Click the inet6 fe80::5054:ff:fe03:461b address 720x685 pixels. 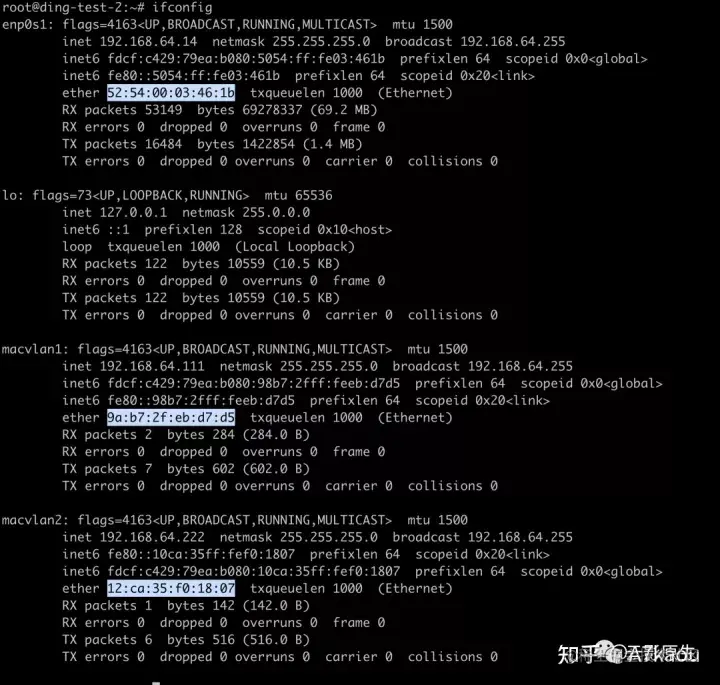click(x=193, y=75)
